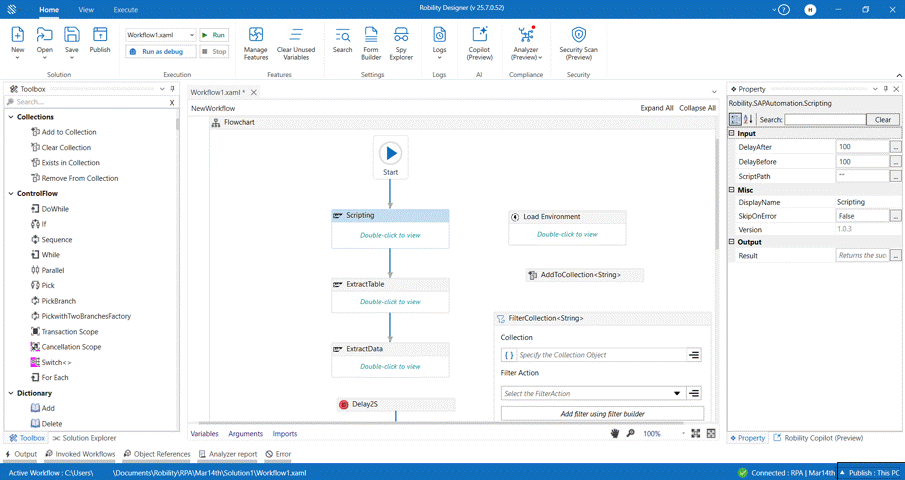Screen dimensions: 905x480
Task: Open the Analyzer report tab
Action: pos(228,454)
